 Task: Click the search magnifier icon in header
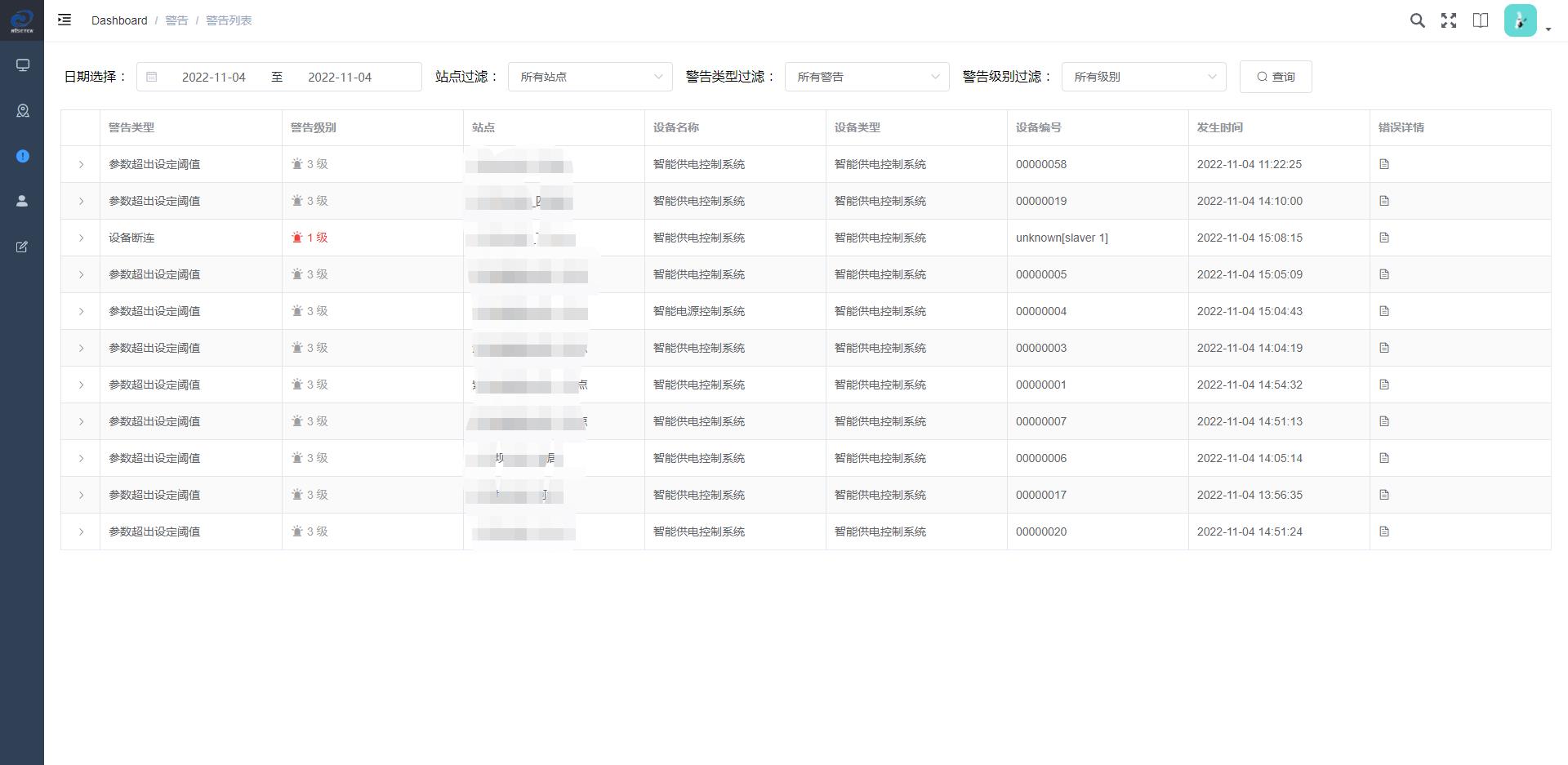point(1417,20)
